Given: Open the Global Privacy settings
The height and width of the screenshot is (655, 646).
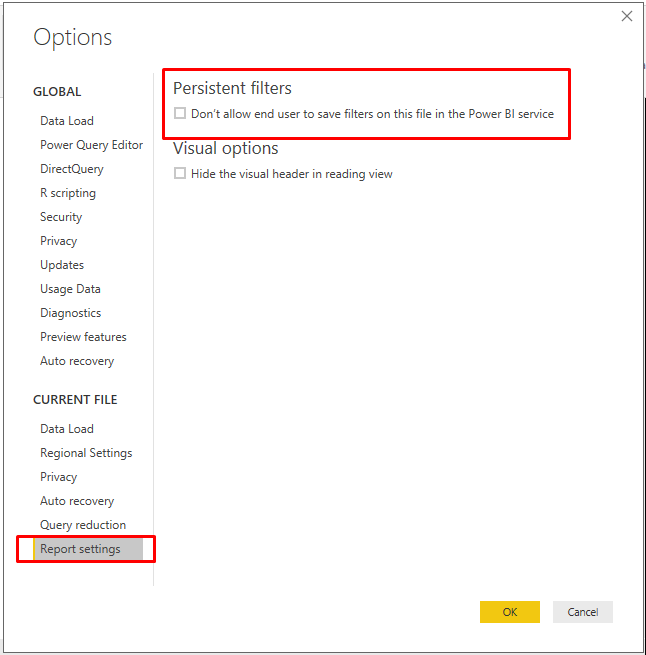Looking at the screenshot, I should (x=58, y=241).
